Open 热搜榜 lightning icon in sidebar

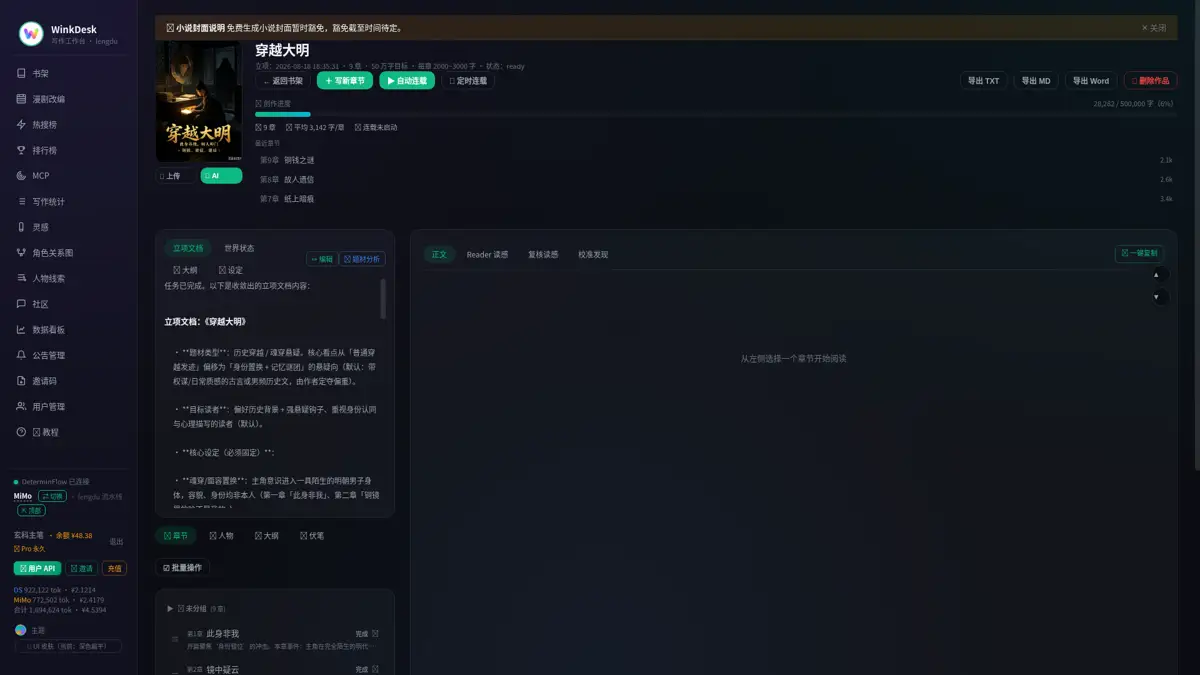coord(21,125)
